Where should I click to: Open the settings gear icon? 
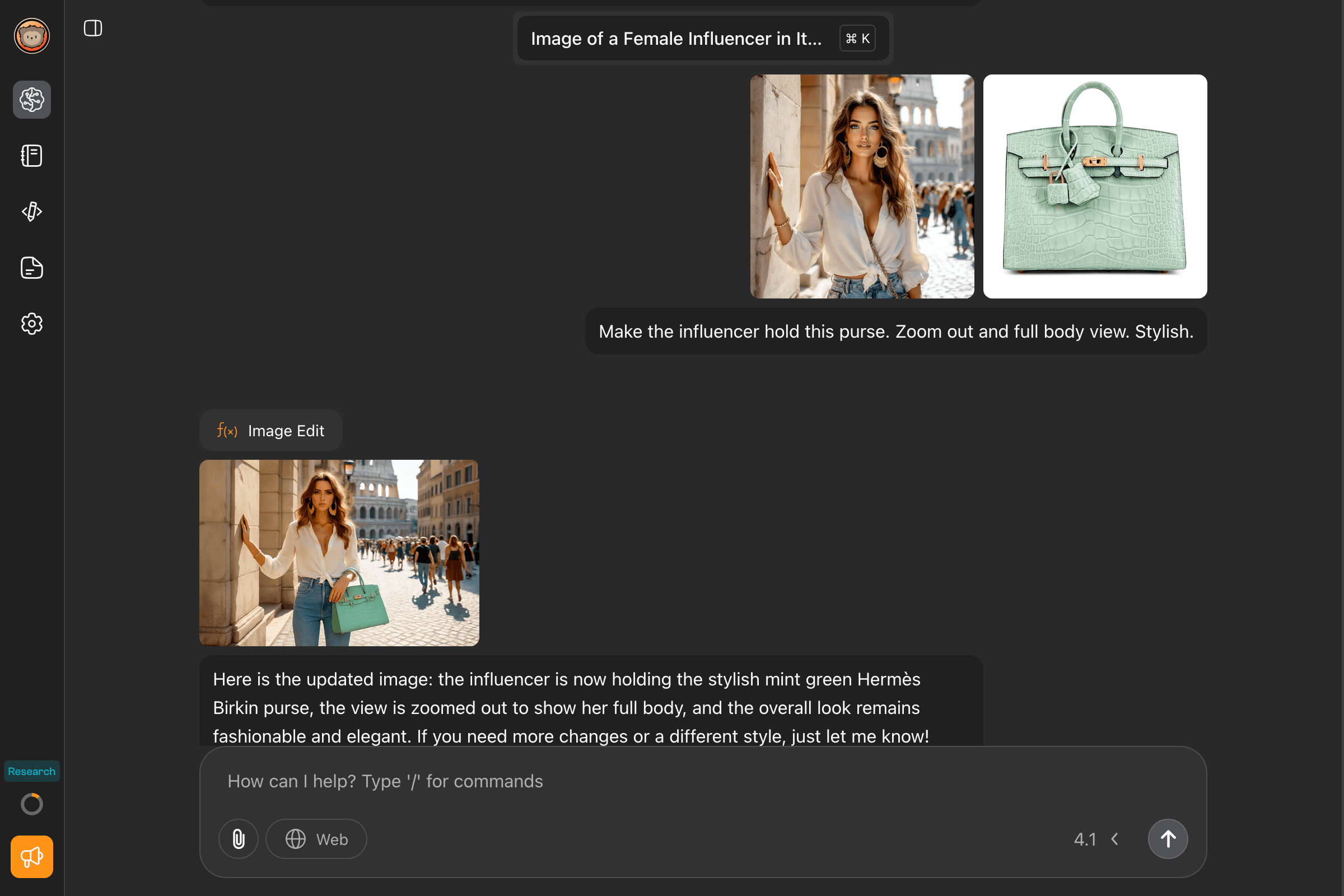pos(32,324)
